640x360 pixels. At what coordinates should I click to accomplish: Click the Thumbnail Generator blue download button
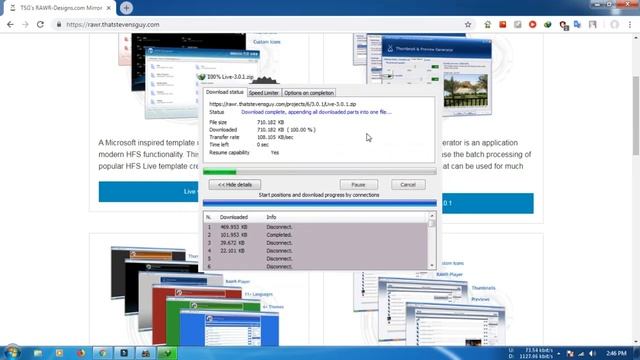point(488,203)
